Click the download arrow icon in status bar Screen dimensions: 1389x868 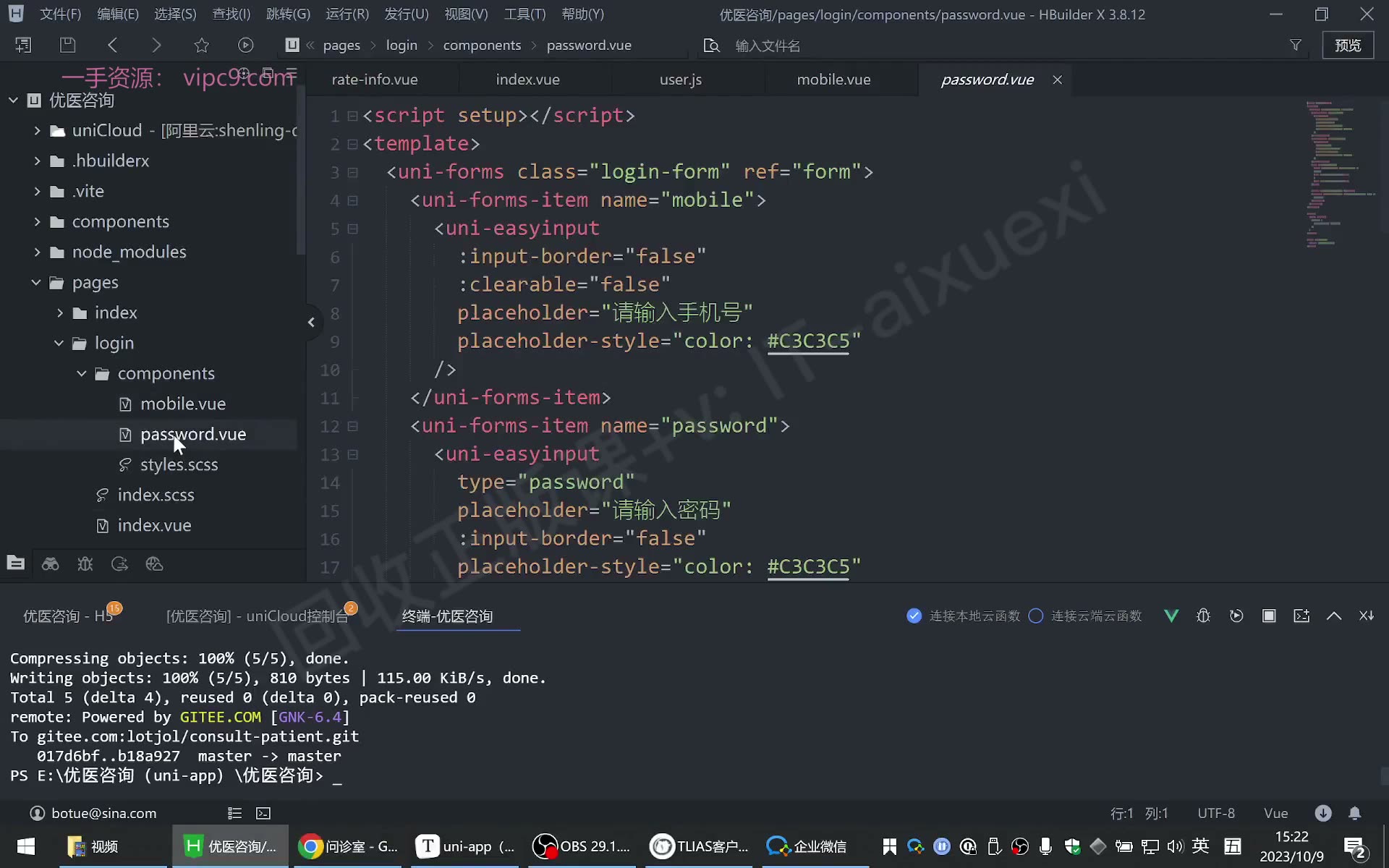1323,813
